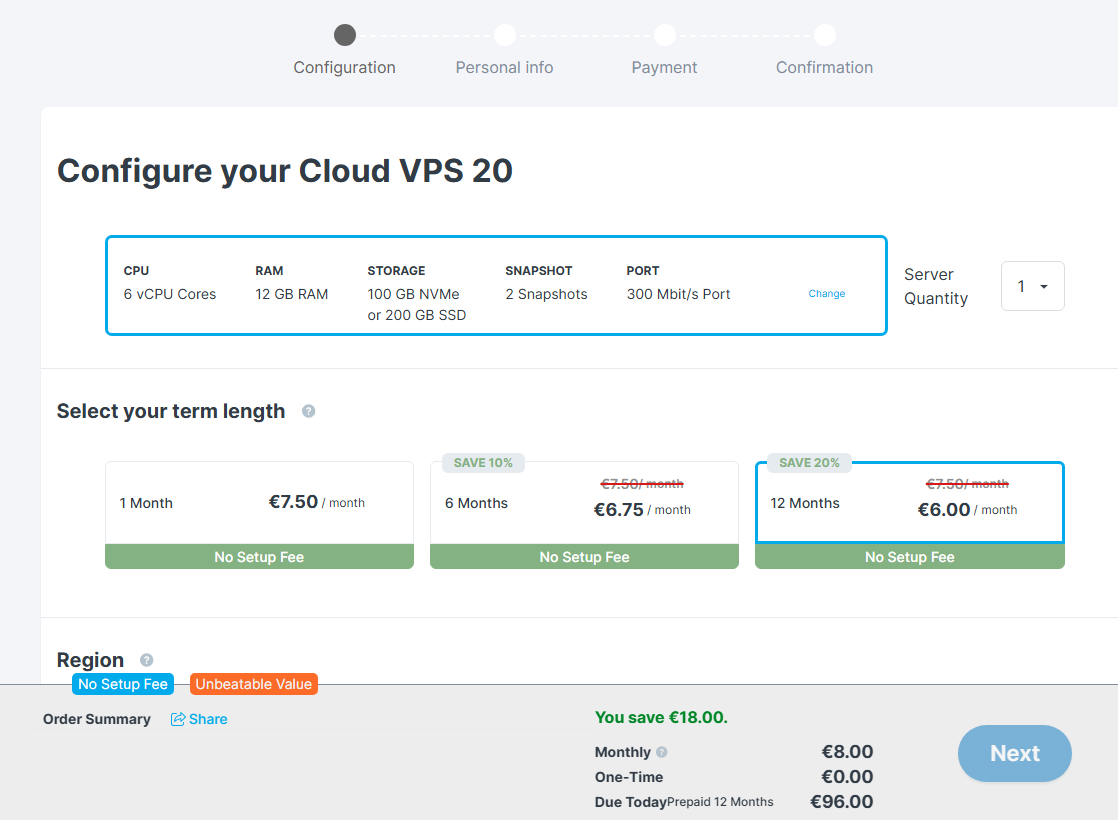Click the Monthly info question icon
This screenshot has height=820, width=1118.
pos(662,752)
